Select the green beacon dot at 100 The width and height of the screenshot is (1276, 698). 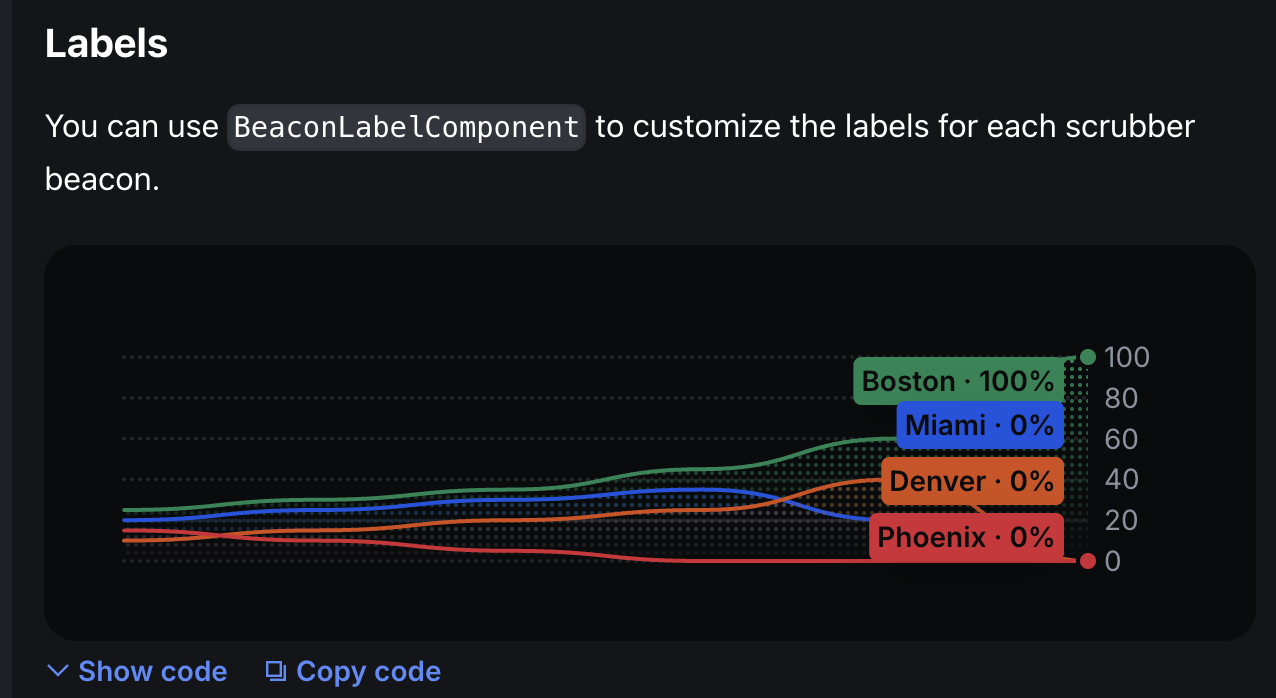coord(1087,356)
